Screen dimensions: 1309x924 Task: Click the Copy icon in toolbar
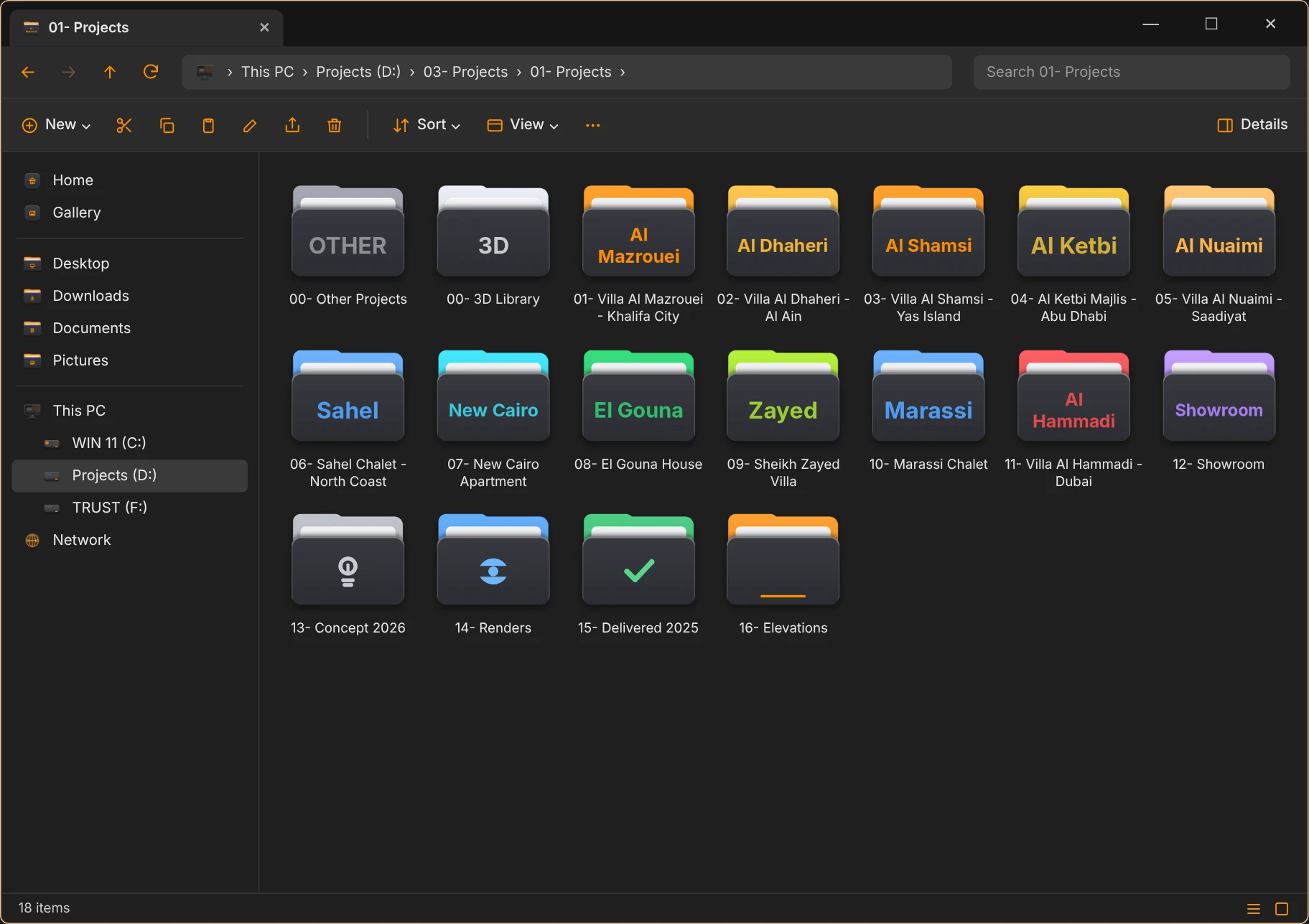click(167, 126)
